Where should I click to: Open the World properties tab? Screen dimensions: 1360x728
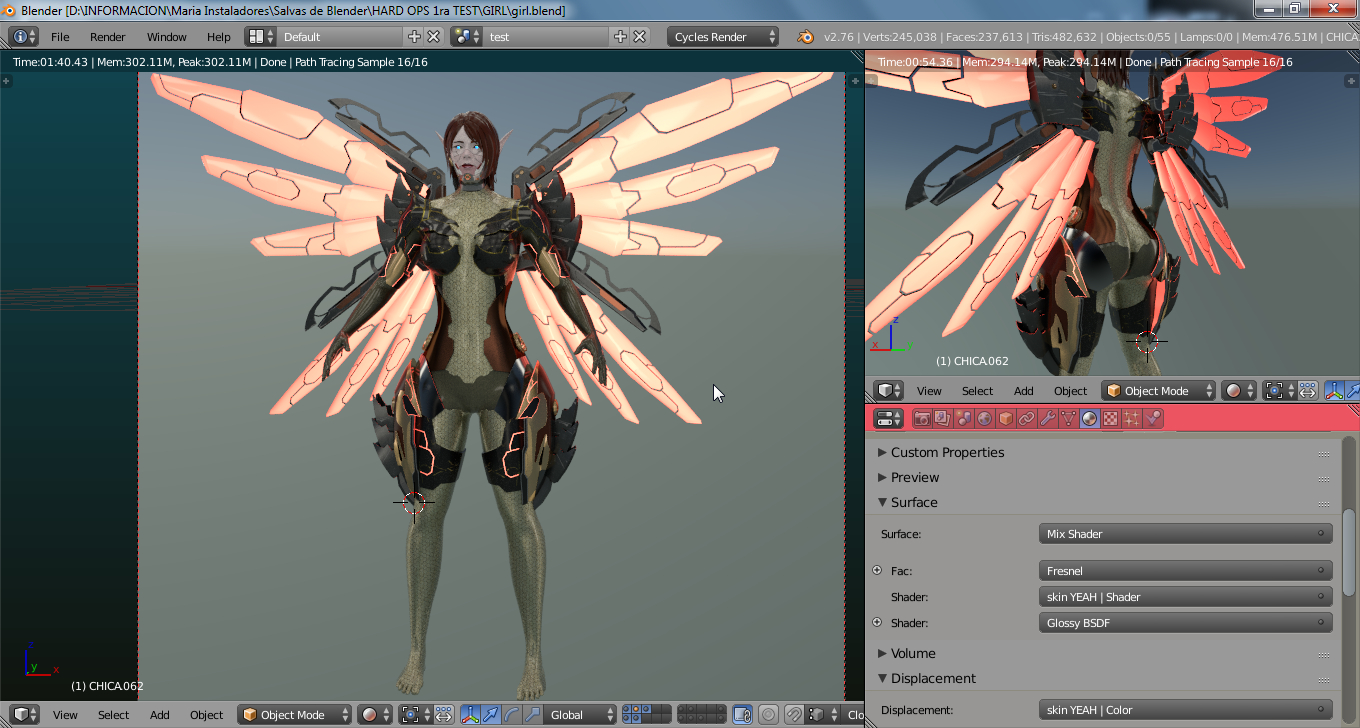(x=985, y=419)
